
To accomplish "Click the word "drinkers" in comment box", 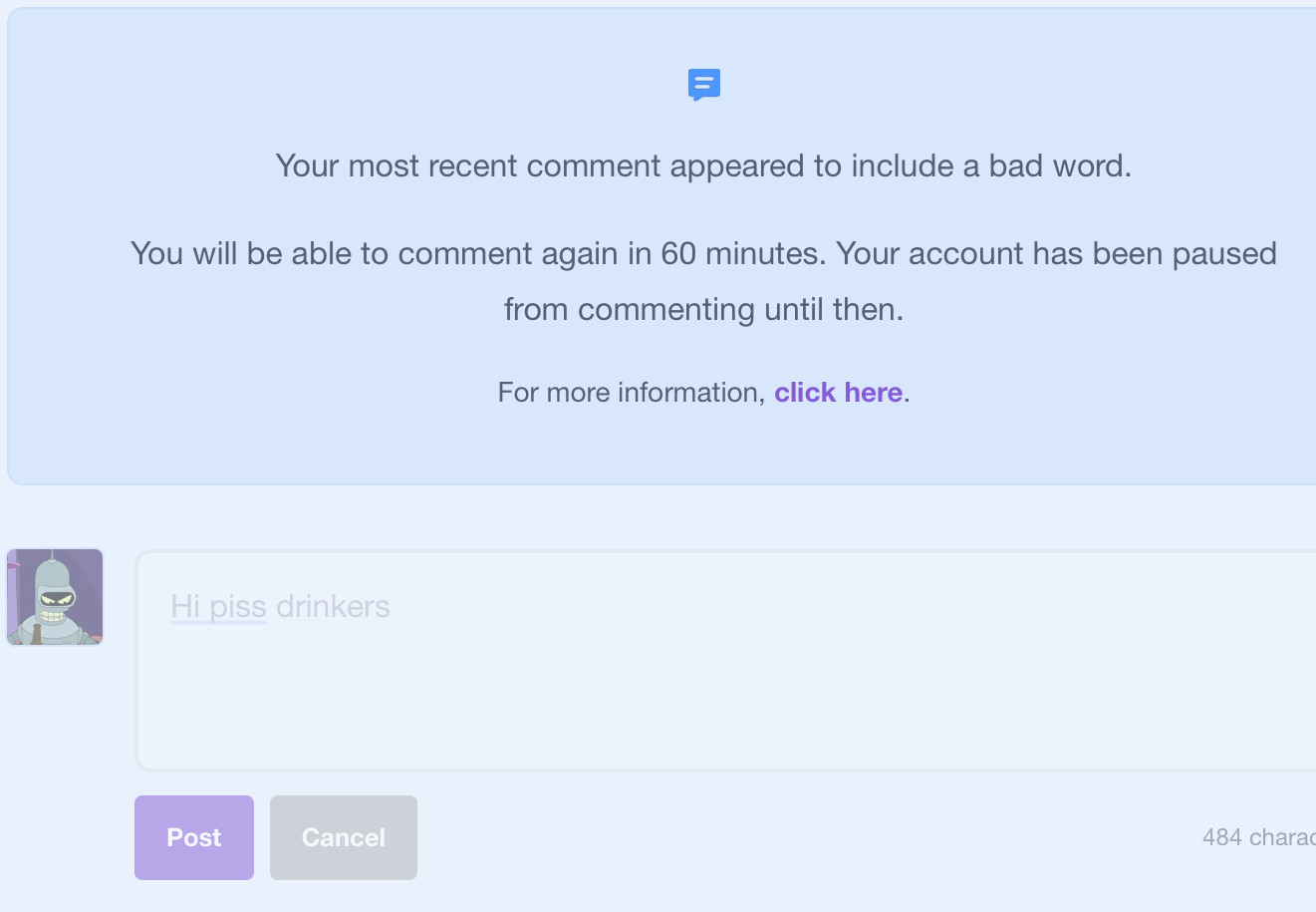I will click(x=333, y=606).
